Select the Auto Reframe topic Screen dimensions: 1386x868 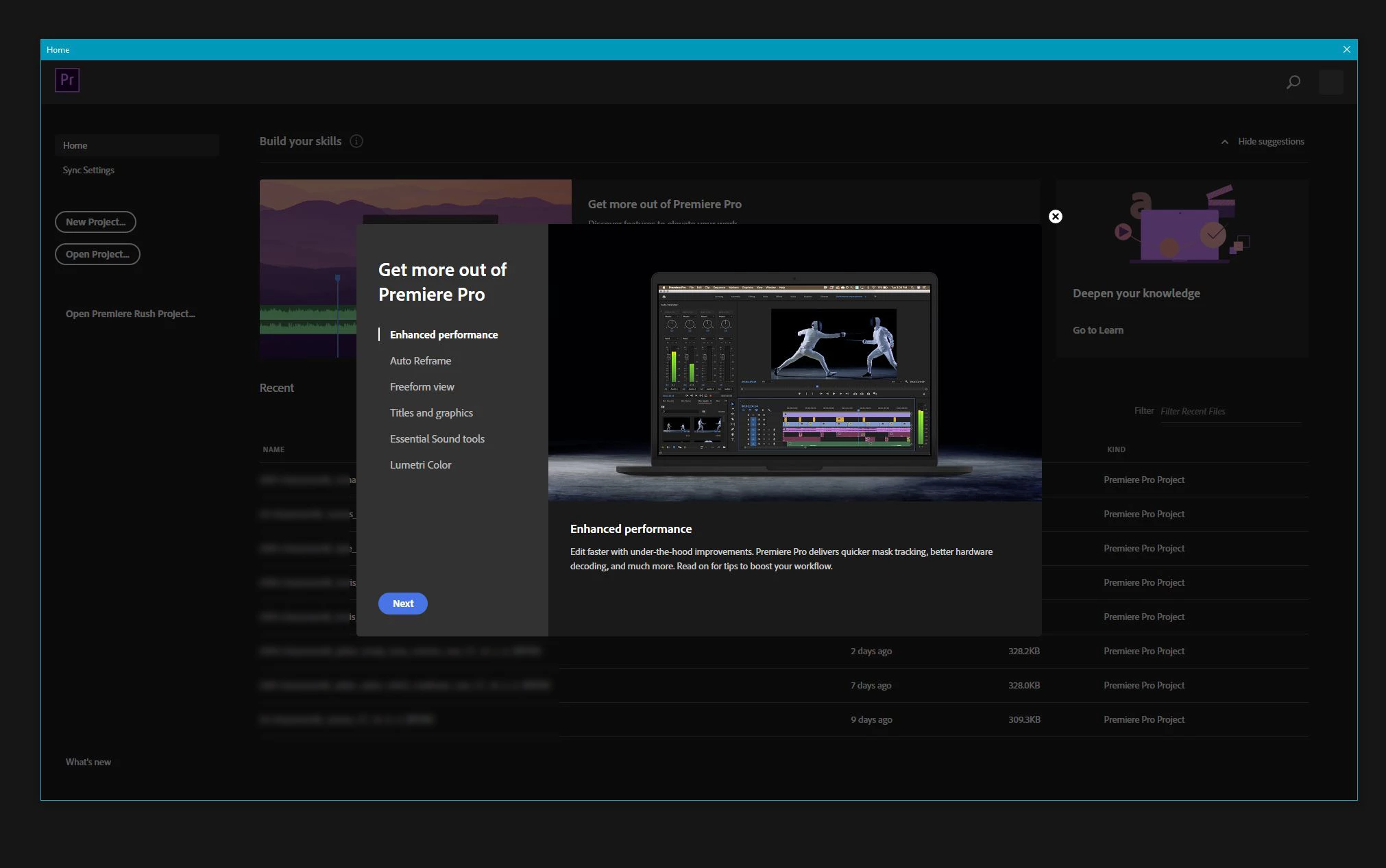point(420,360)
